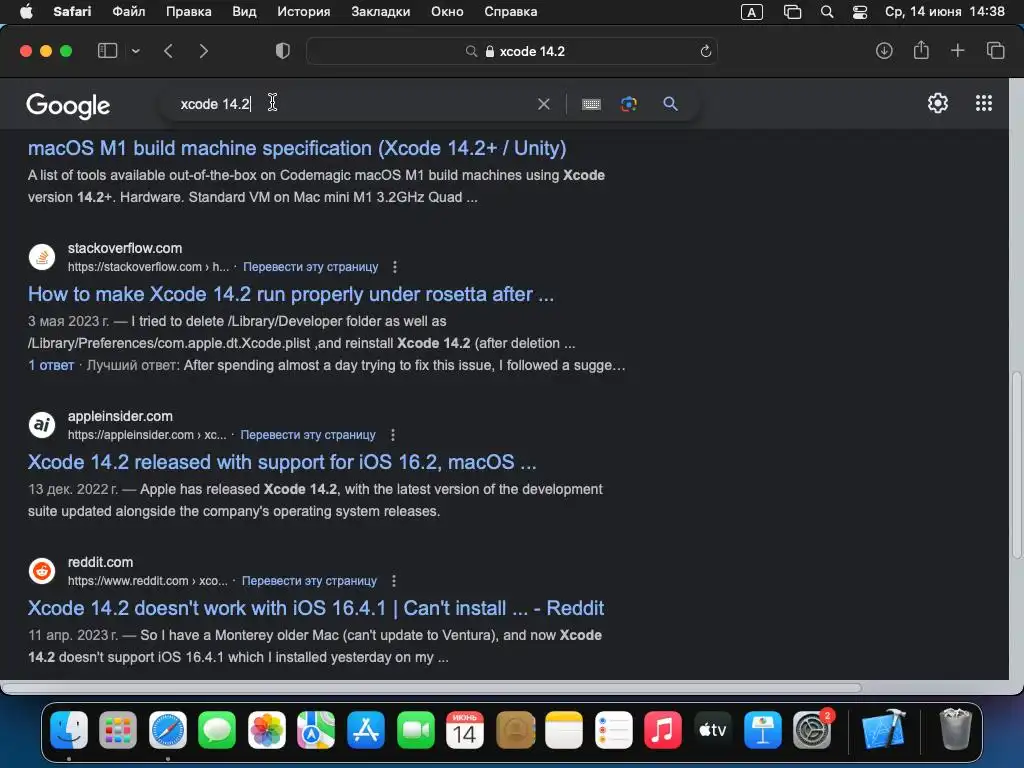
Task: Open Maps from the Dock
Action: click(316, 729)
